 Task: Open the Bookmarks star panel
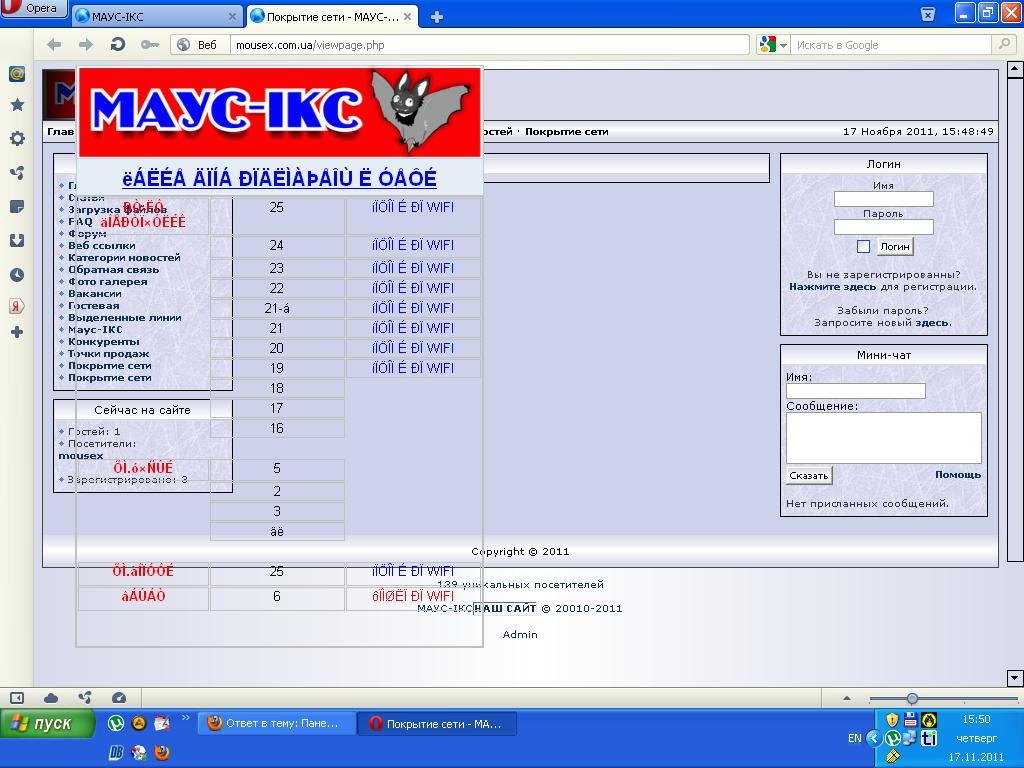(17, 104)
